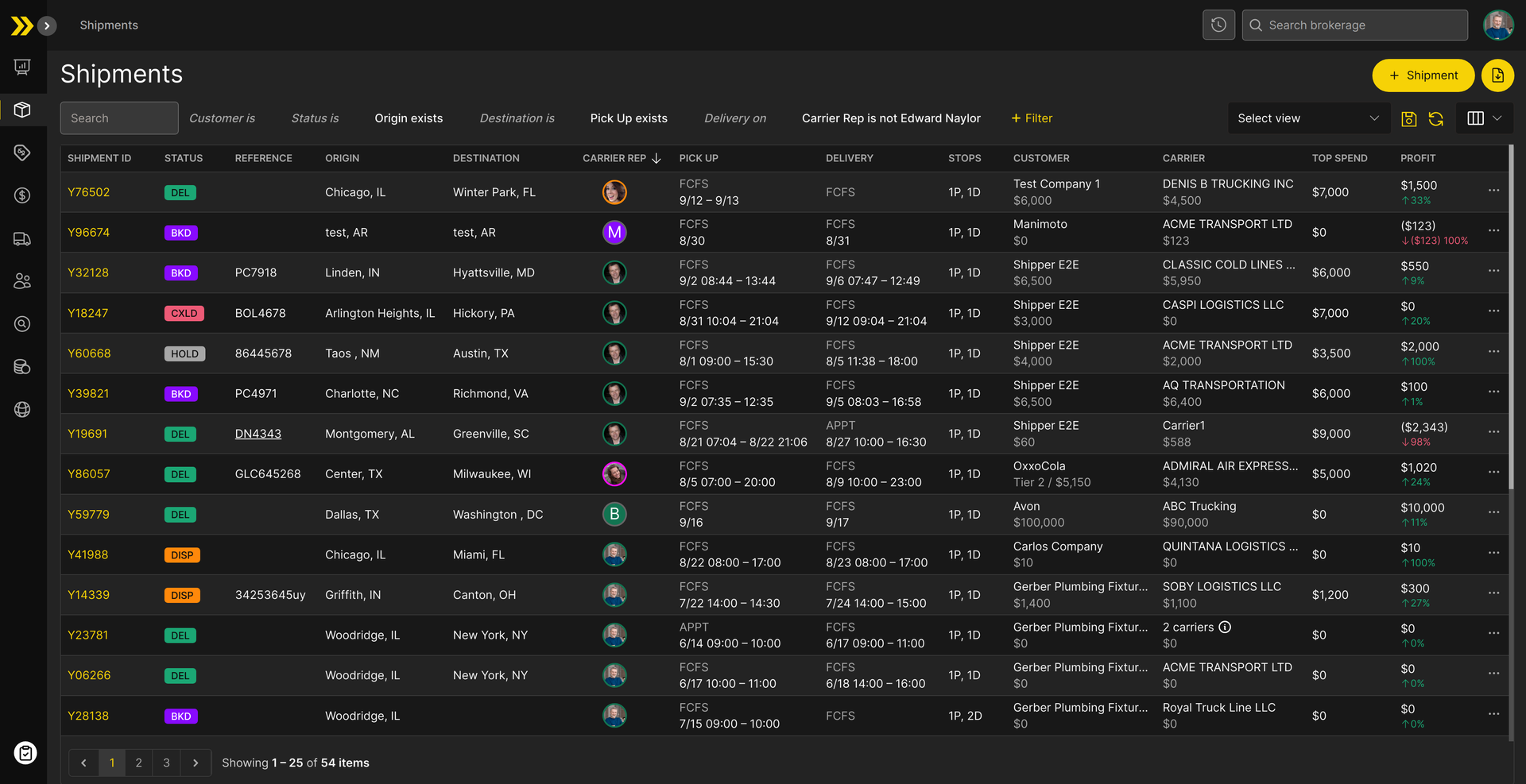Click the Shipments breadcrumb
This screenshot has width=1526, height=784.
[109, 25]
